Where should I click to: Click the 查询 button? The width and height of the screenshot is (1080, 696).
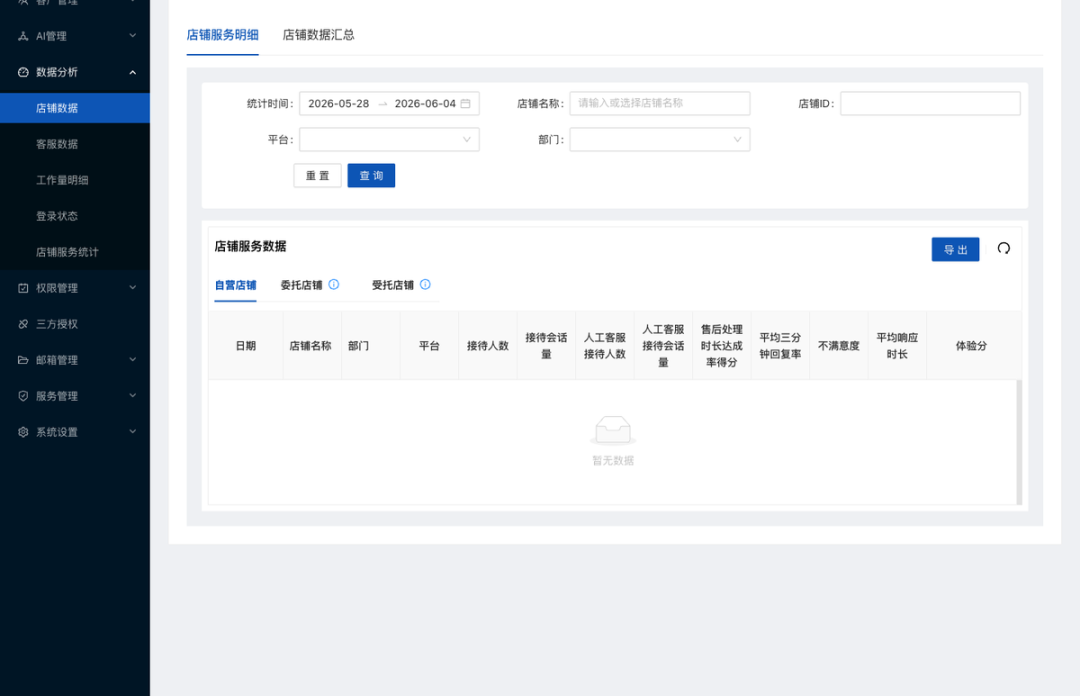point(371,176)
